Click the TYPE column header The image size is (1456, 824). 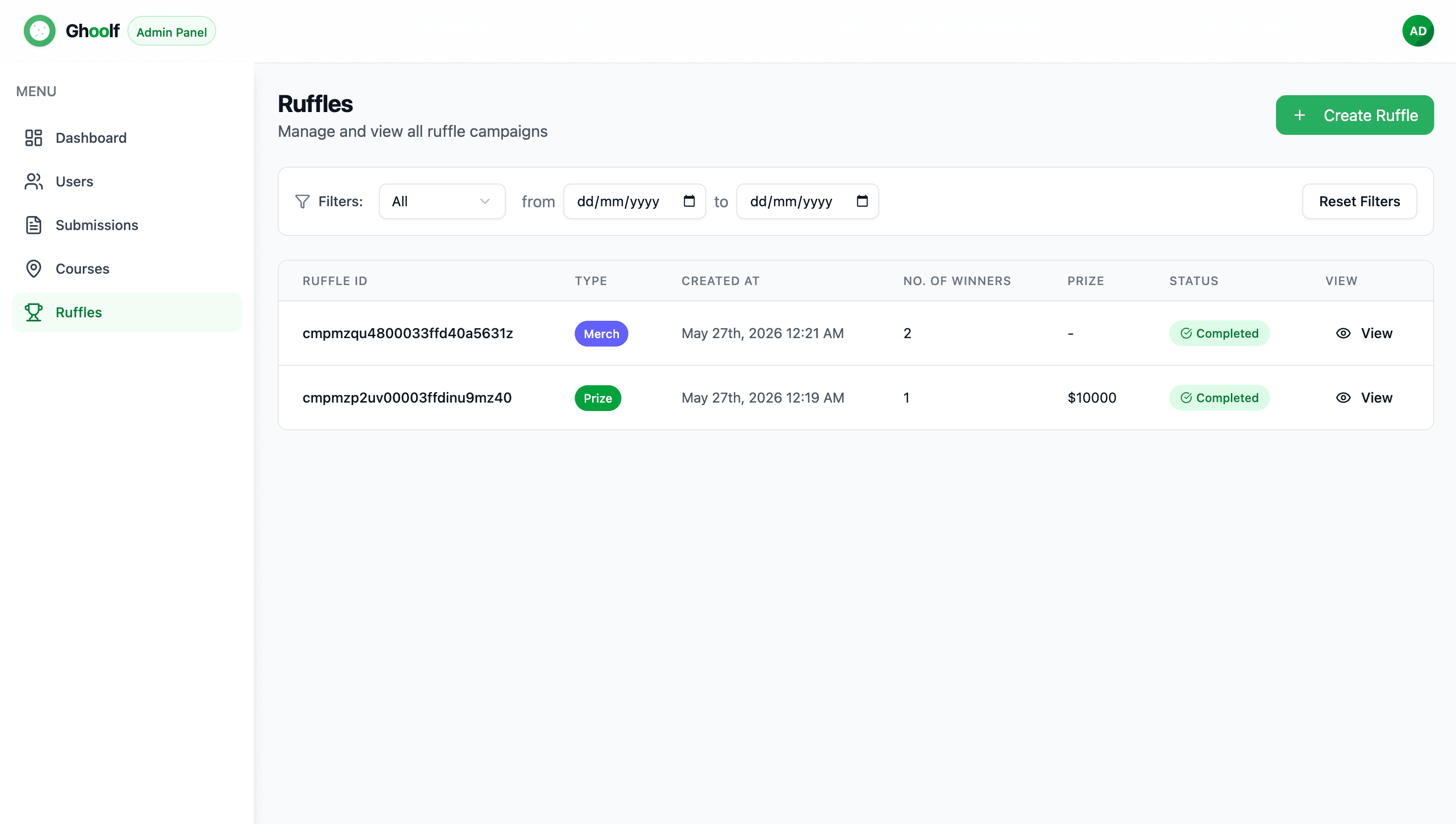point(591,281)
